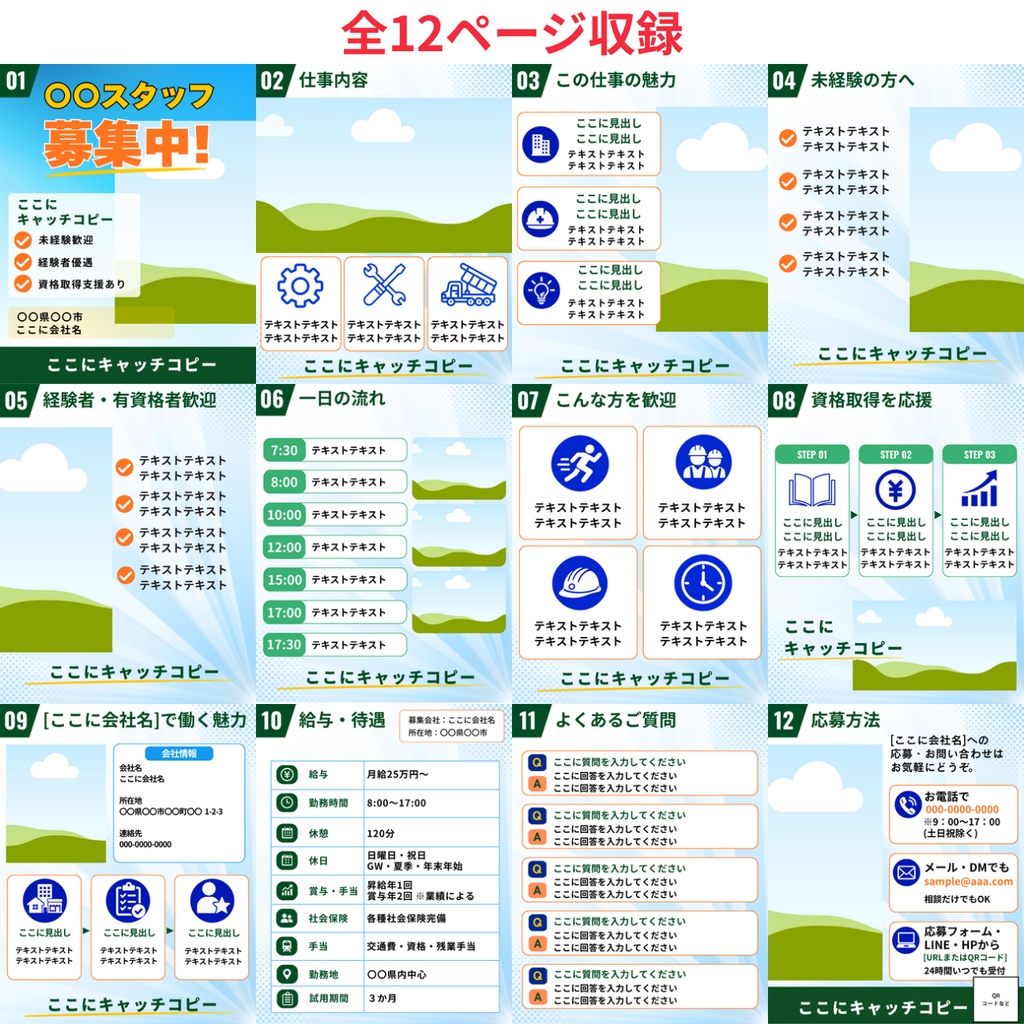Select the telephone icon beside お電話で
The width and height of the screenshot is (1024, 1024).
907,805
